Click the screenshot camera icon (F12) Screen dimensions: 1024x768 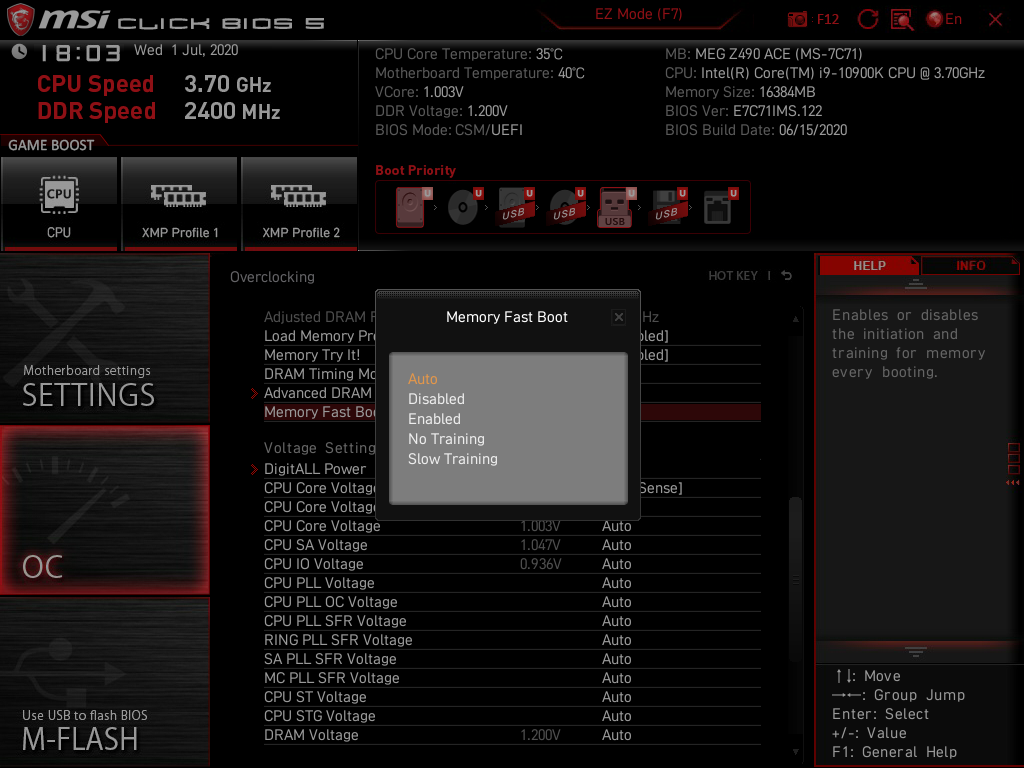798,19
